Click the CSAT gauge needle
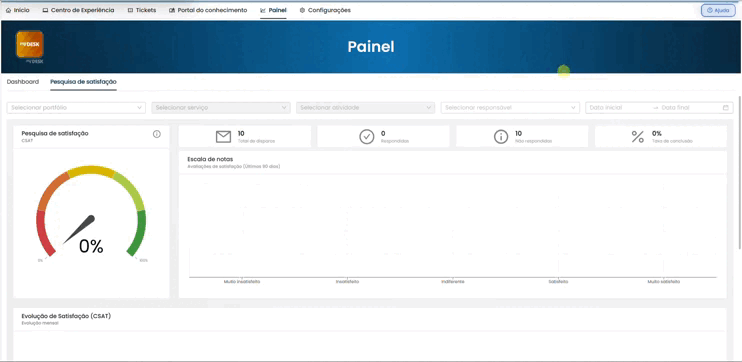The width and height of the screenshot is (742, 362). click(79, 230)
